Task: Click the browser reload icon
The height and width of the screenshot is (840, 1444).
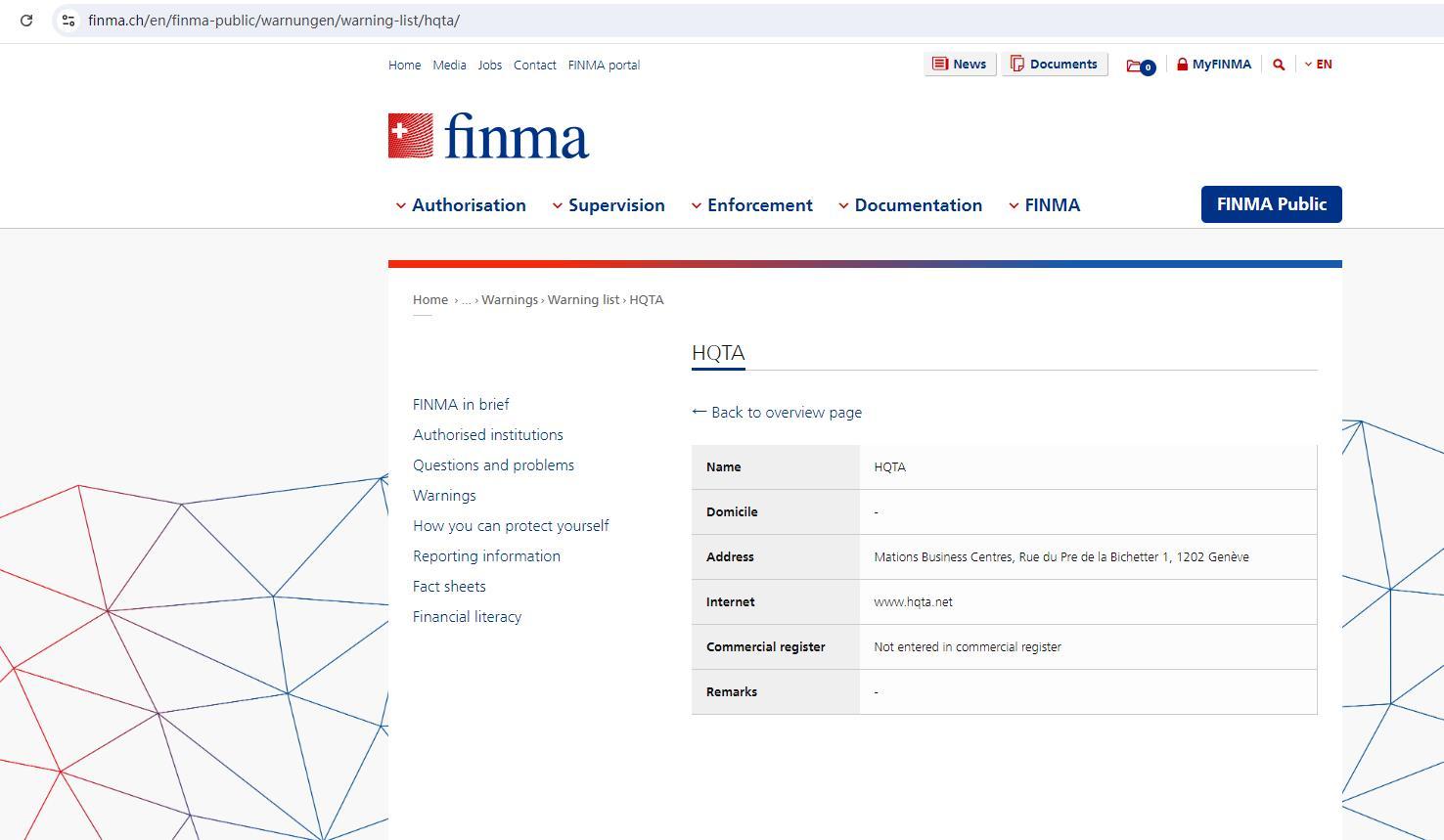Action: (x=26, y=20)
